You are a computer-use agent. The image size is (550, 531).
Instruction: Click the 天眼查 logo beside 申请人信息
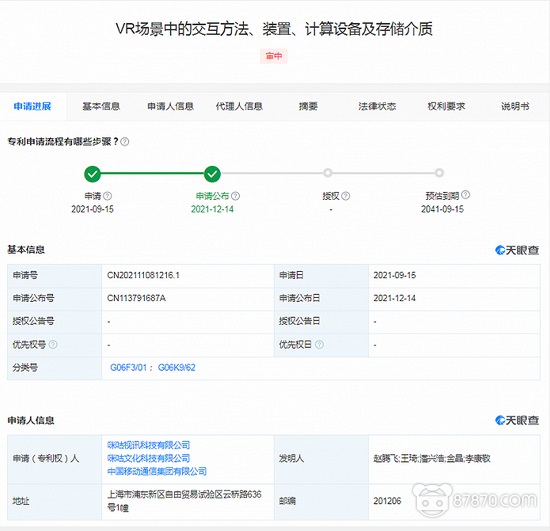517,420
